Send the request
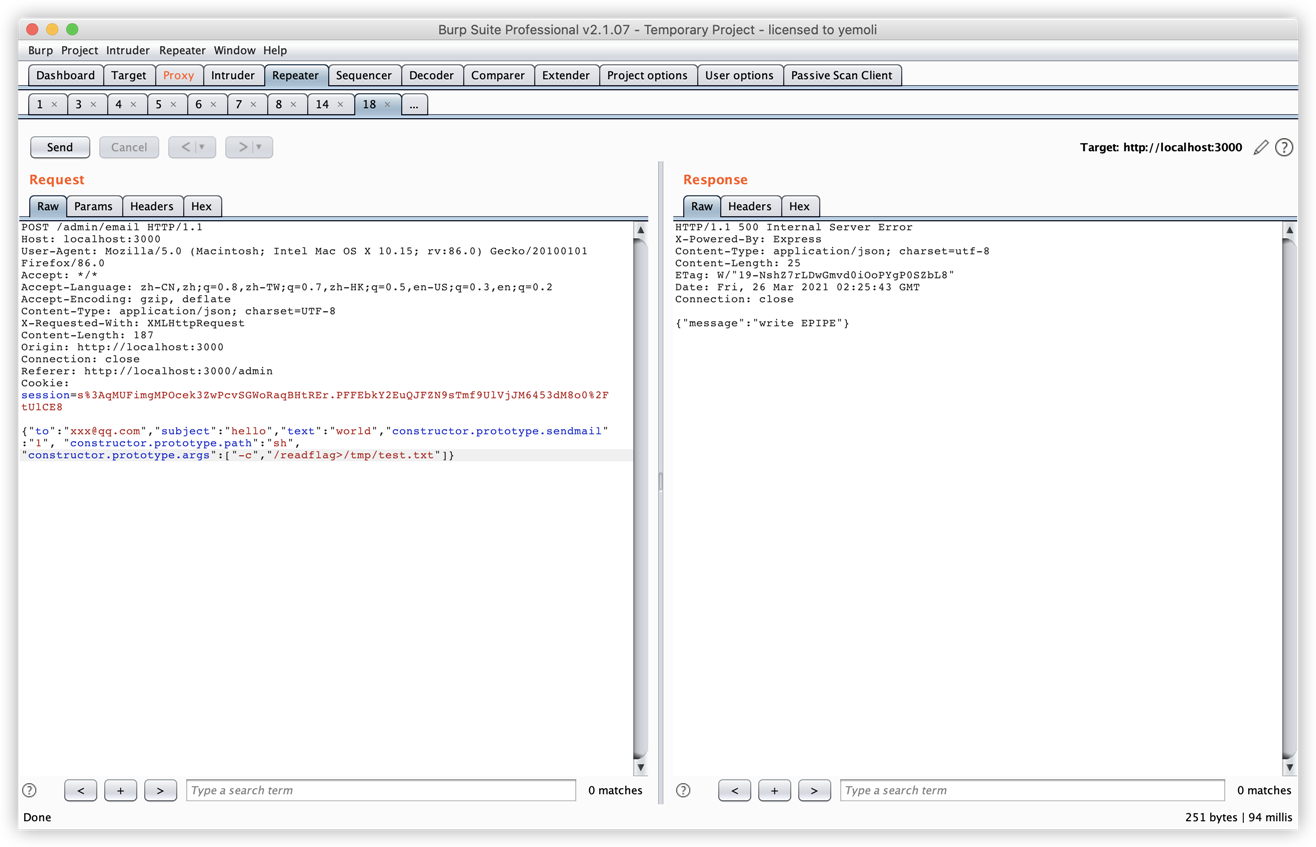1316x847 pixels. coord(60,147)
